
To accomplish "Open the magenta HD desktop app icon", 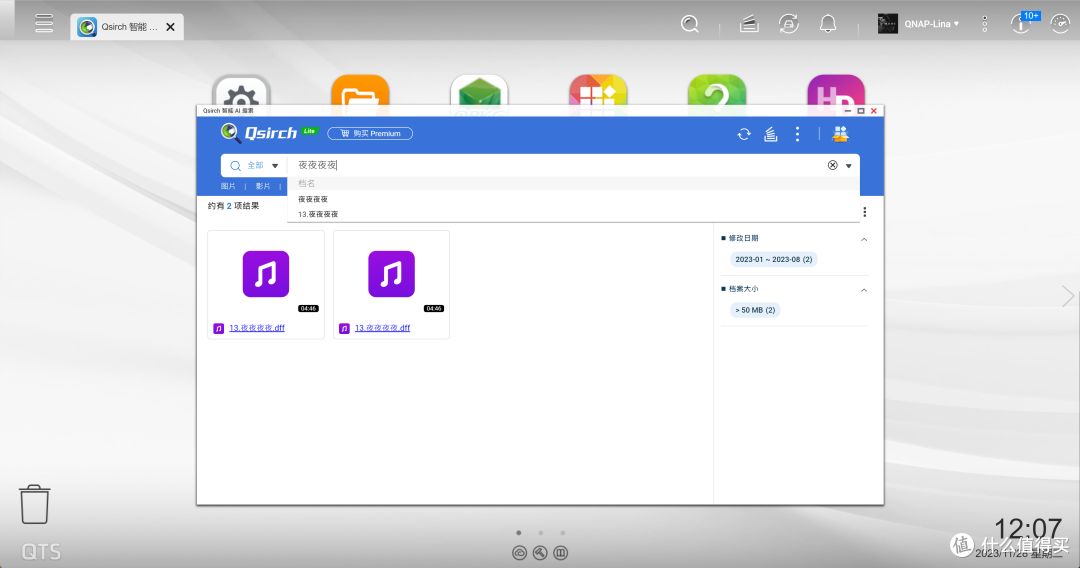I will [835, 91].
